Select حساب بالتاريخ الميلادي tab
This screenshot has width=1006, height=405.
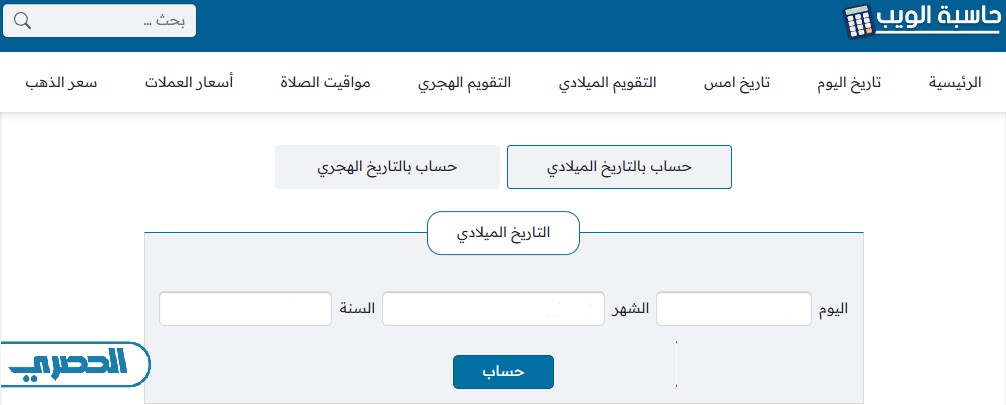[619, 167]
